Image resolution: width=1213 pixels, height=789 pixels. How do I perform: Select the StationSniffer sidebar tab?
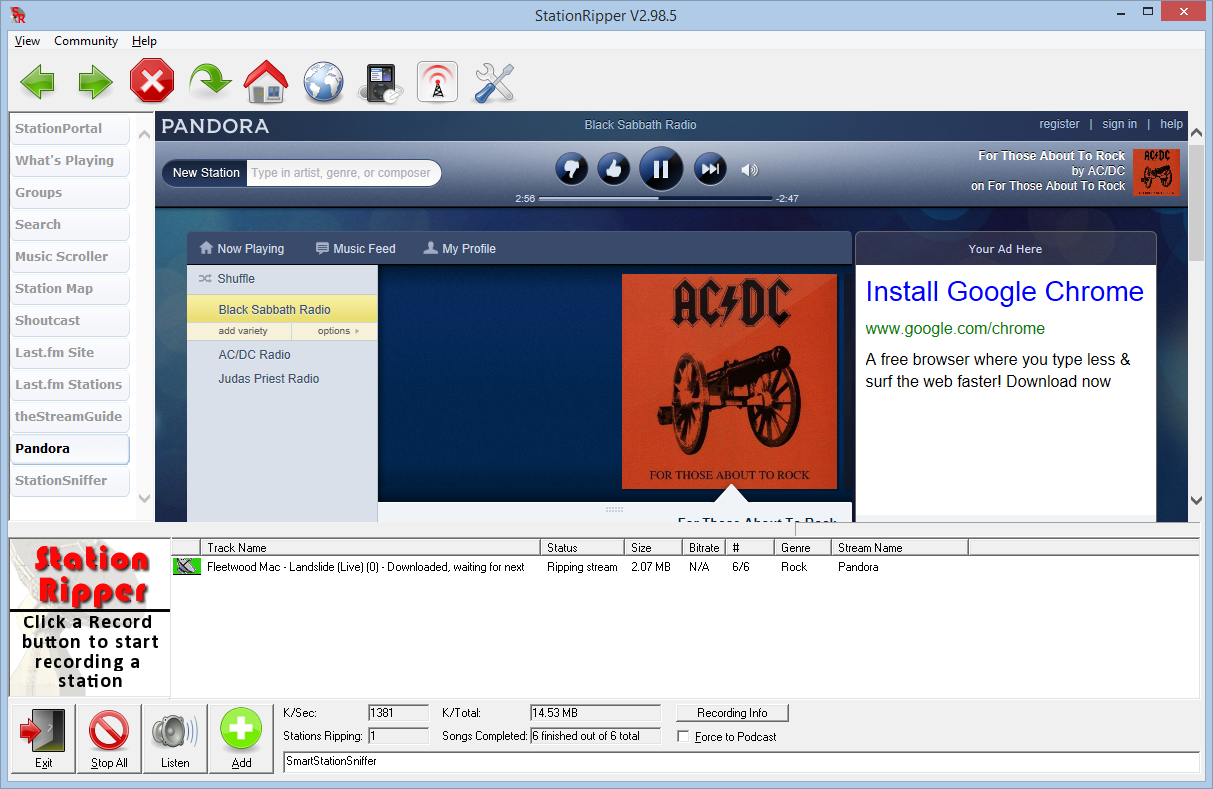point(70,481)
